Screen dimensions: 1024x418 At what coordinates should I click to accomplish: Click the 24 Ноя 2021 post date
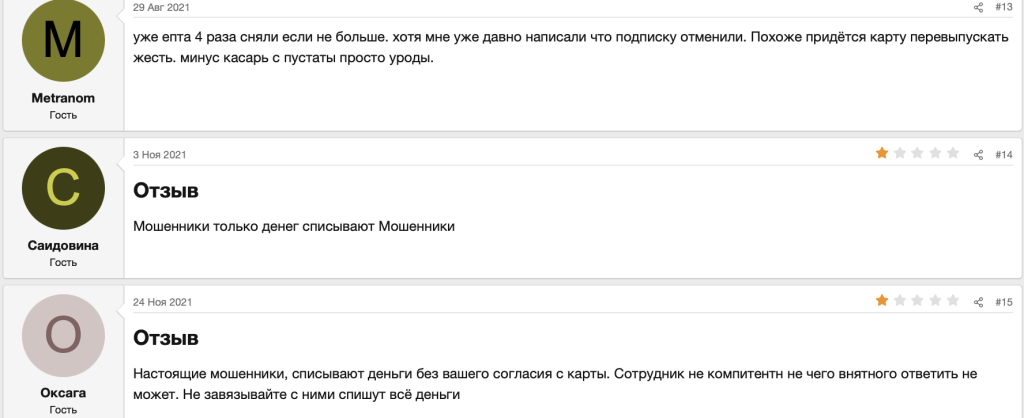tap(163, 301)
